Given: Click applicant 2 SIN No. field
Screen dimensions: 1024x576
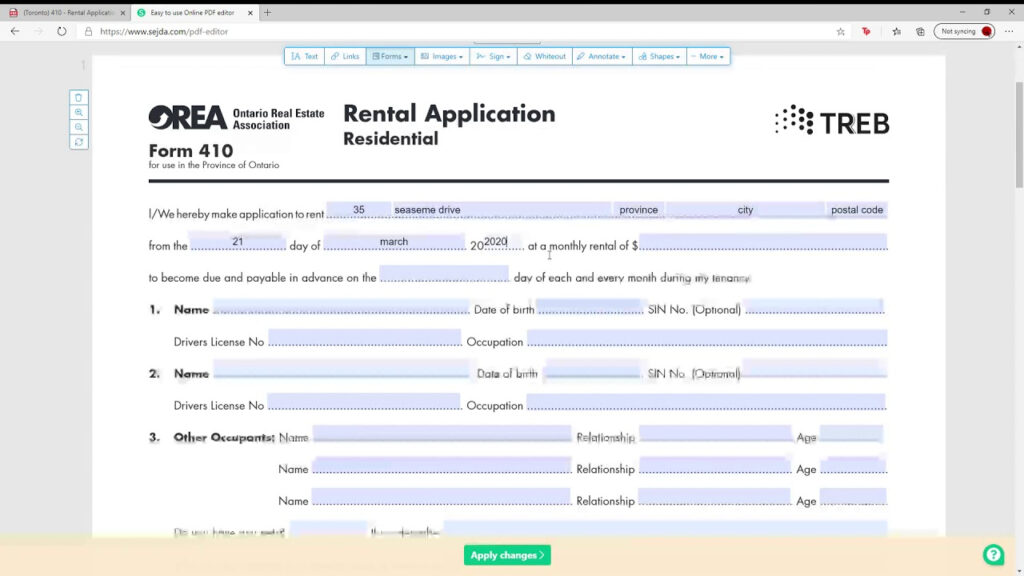Looking at the screenshot, I should tap(814, 370).
